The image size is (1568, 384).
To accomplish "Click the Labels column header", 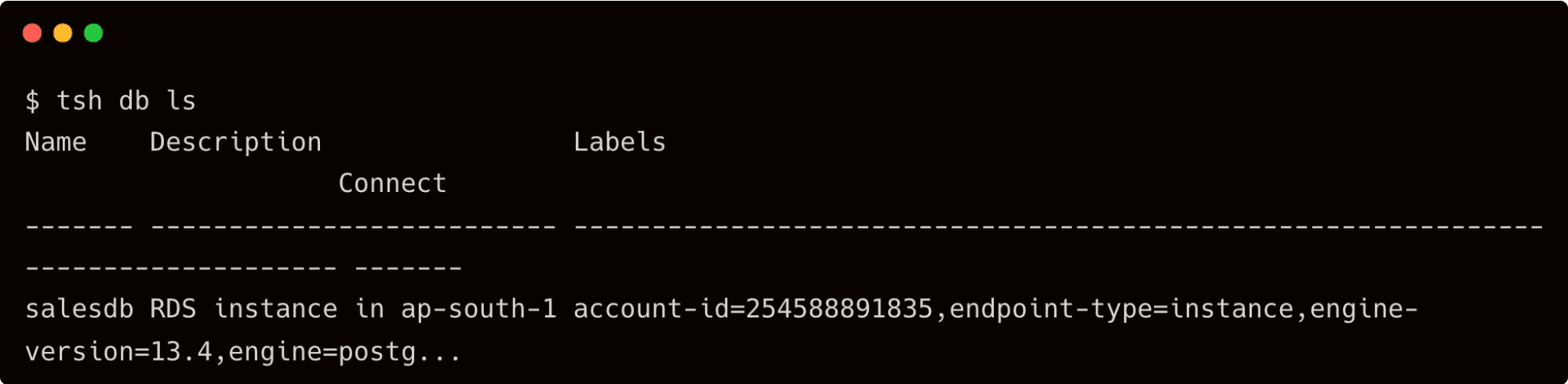I will (x=620, y=142).
